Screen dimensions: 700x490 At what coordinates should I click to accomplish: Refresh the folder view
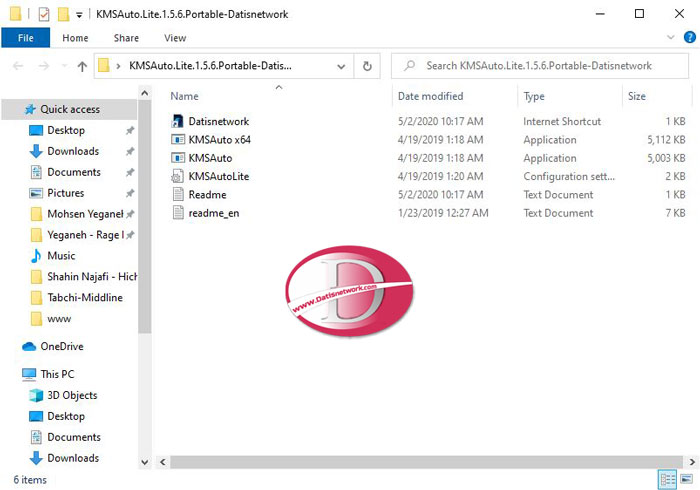pyautogui.click(x=367, y=66)
